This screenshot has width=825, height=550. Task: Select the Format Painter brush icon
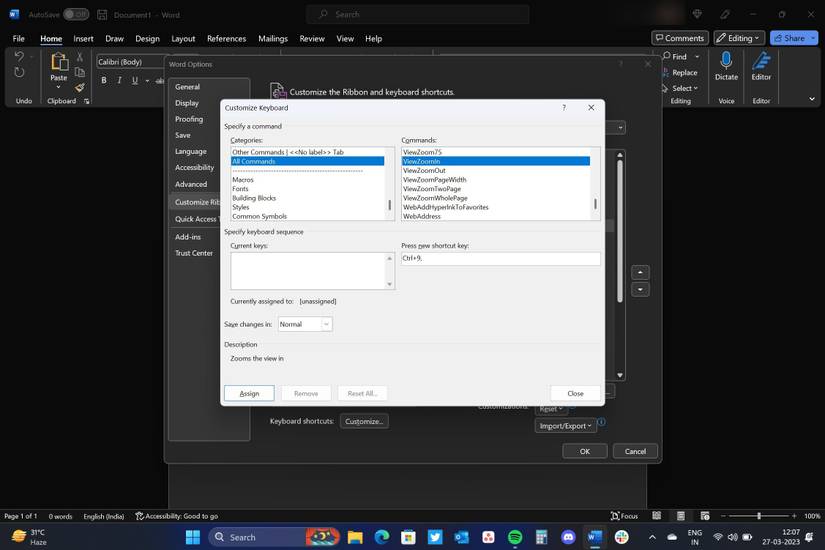point(80,88)
